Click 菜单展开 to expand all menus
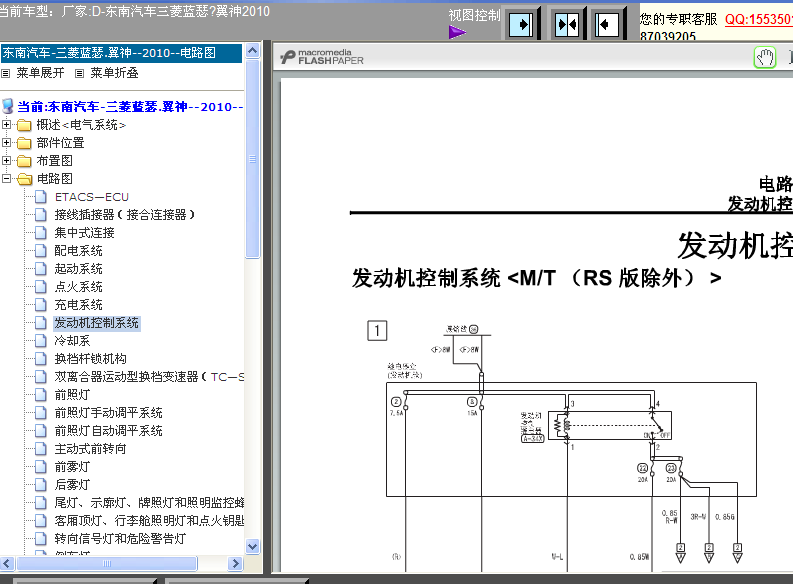 40,73
